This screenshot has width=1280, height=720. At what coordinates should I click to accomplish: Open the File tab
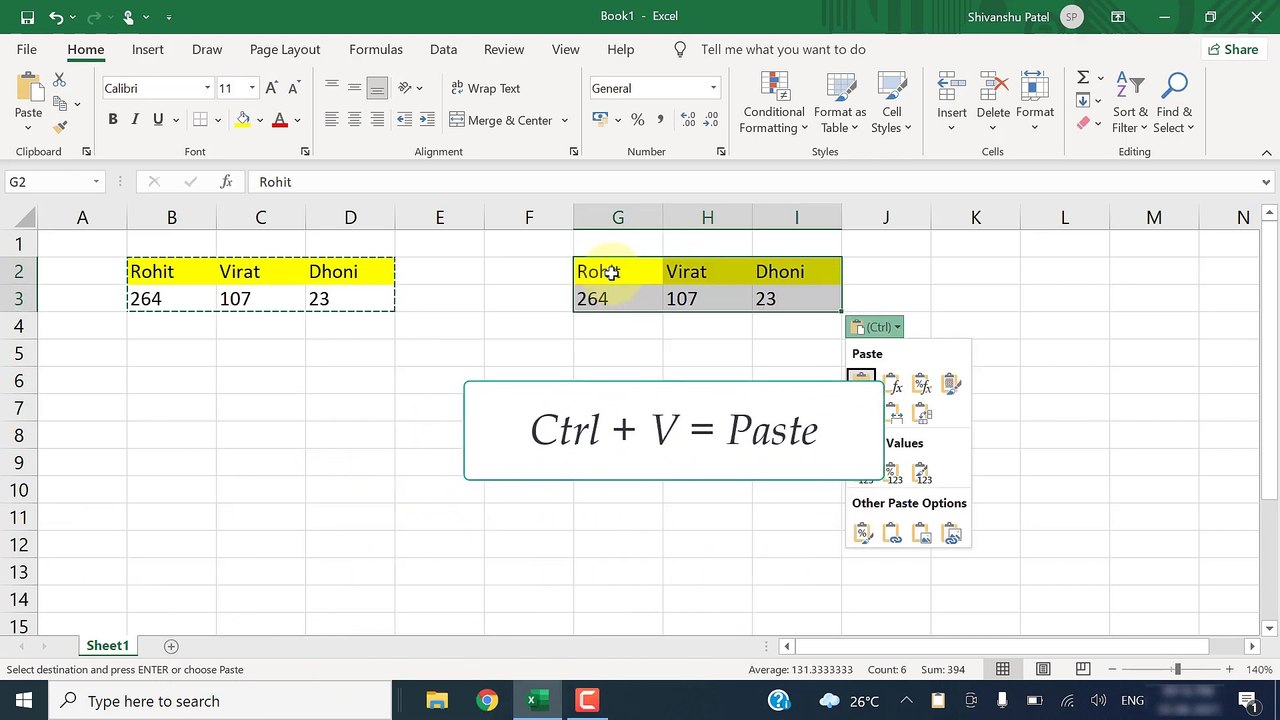coord(27,49)
